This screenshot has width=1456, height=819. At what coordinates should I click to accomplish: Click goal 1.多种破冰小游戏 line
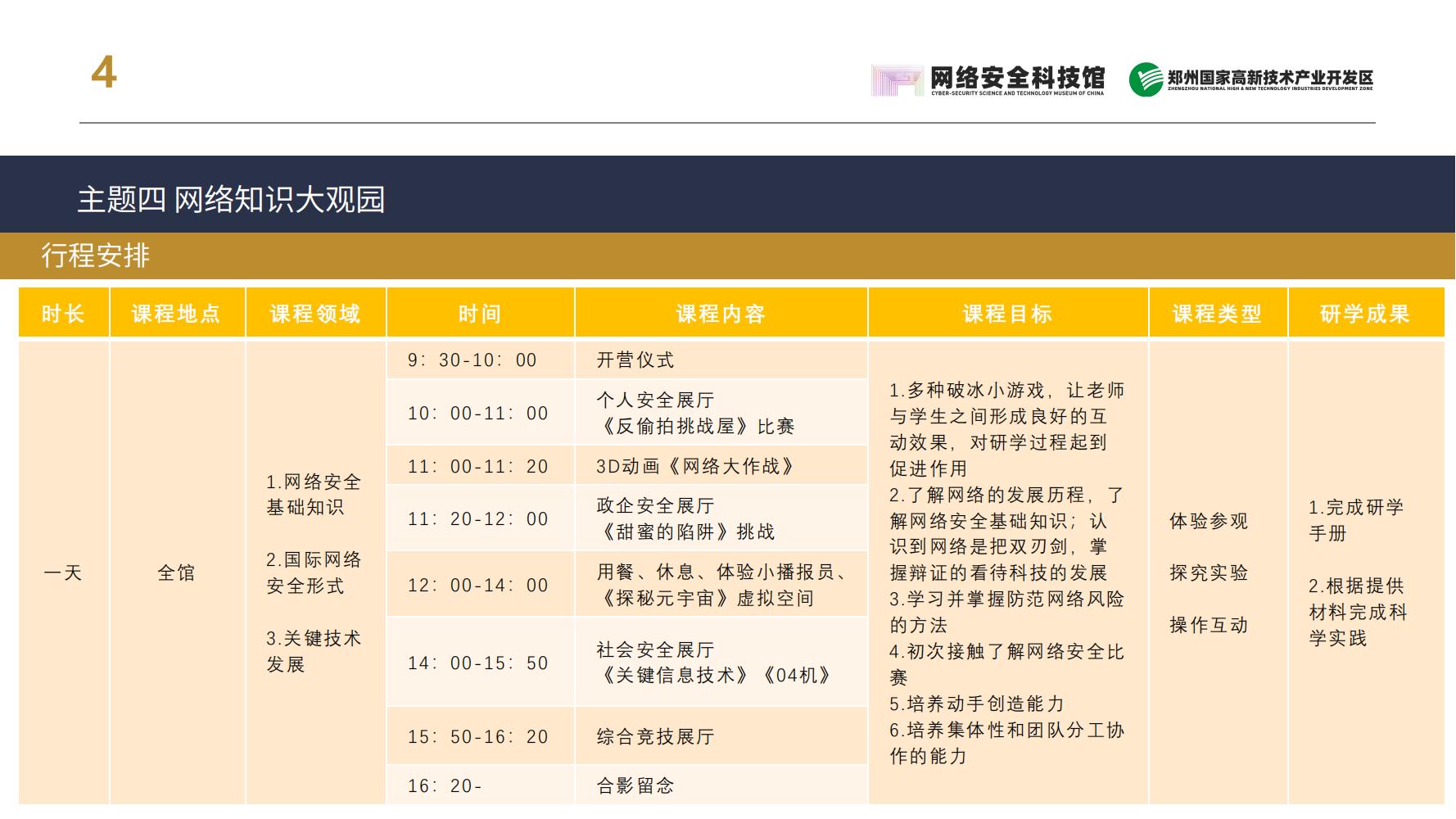tap(1007, 390)
